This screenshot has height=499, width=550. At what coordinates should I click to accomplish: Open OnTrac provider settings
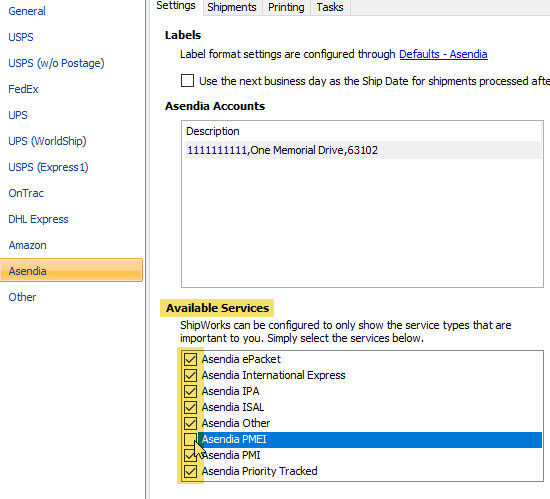coord(26,193)
